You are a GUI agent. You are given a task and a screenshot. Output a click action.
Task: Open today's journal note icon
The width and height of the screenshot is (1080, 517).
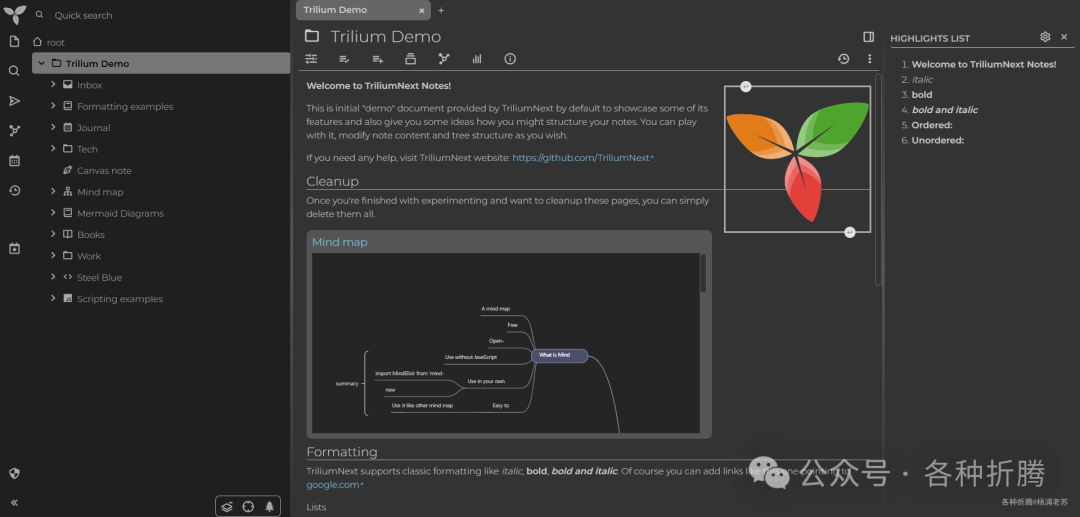click(14, 249)
